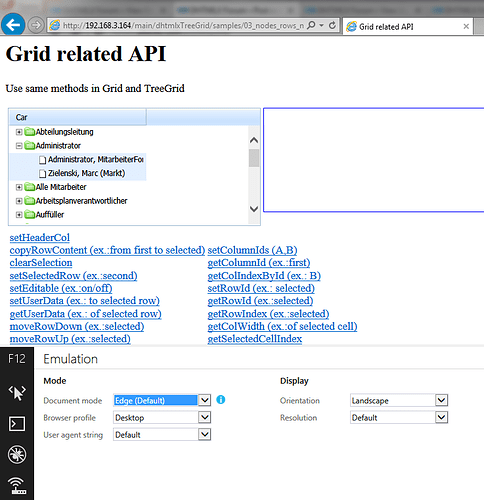This screenshot has width=484, height=500.
Task: Click the Document mode info icon
Action: [221, 399]
